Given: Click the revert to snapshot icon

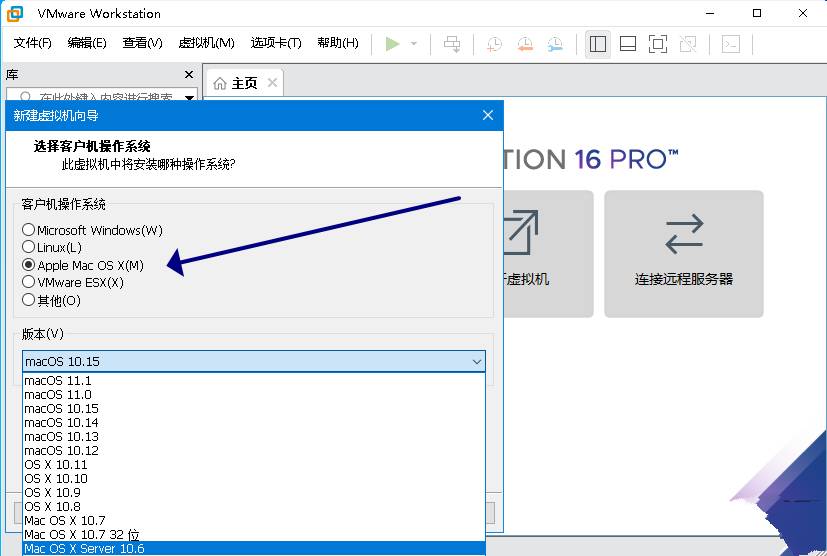Looking at the screenshot, I should pos(525,44).
